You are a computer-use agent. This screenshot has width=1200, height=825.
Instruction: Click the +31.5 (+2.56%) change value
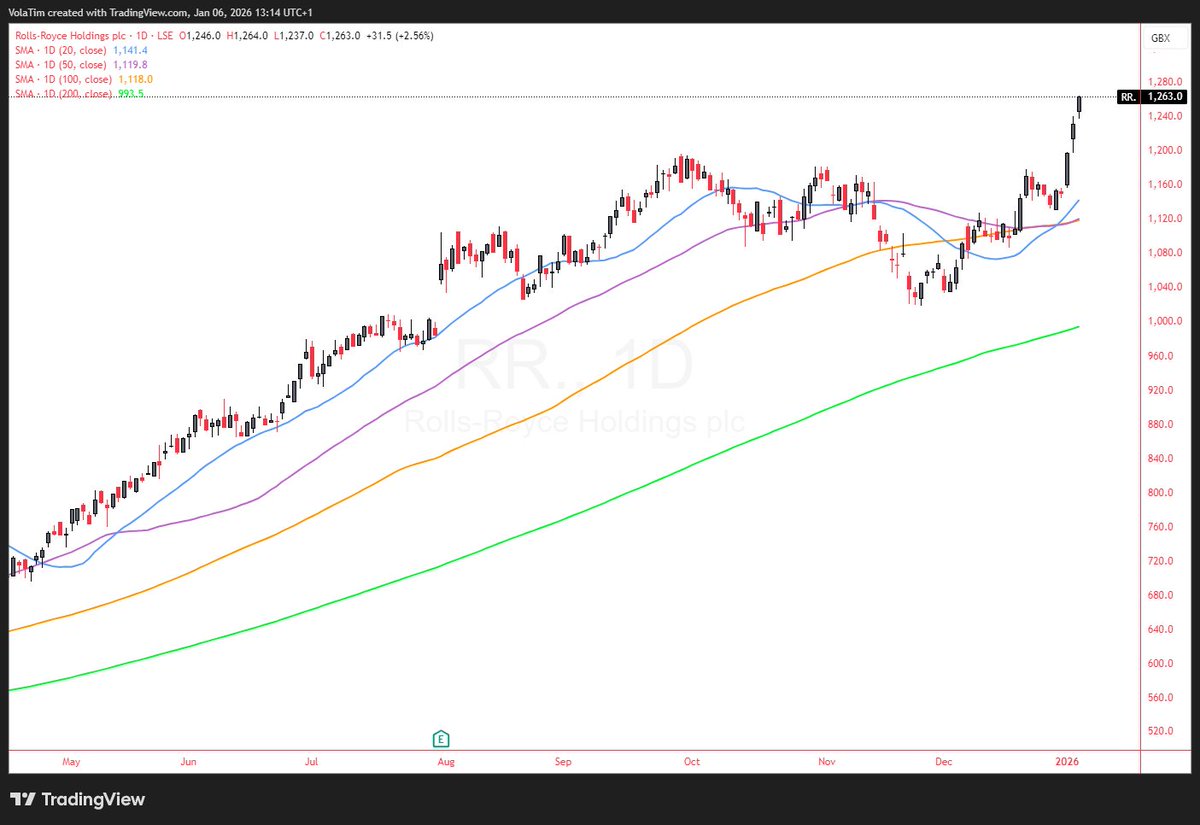point(398,36)
